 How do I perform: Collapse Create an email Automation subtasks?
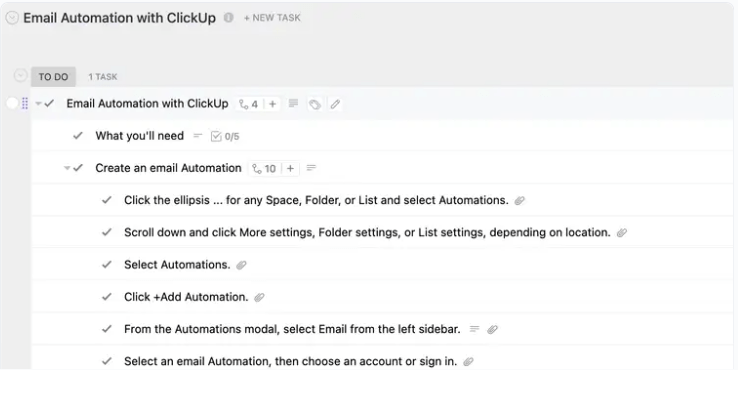[x=67, y=168]
